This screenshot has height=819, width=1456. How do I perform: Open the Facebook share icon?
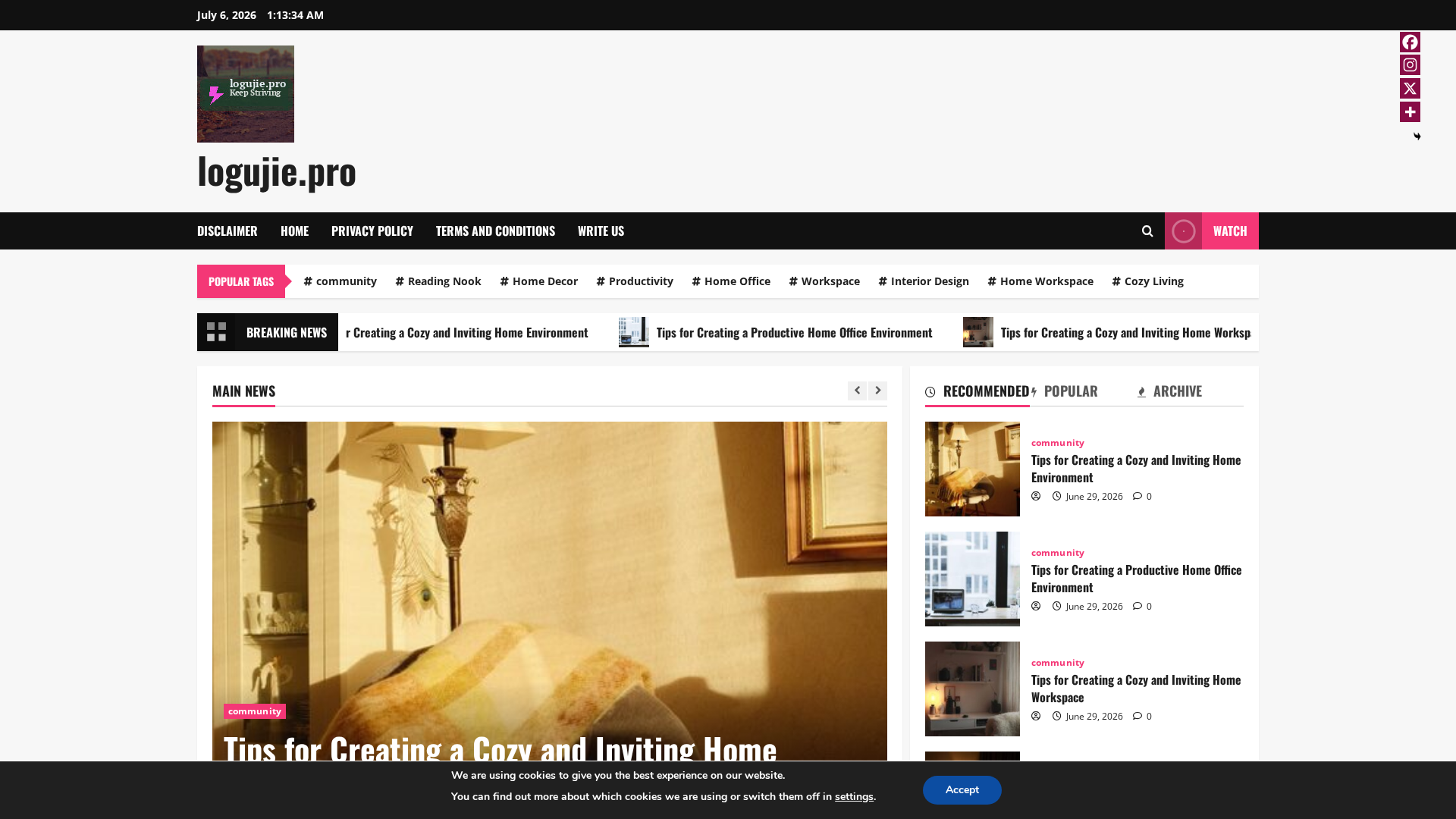(x=1410, y=42)
